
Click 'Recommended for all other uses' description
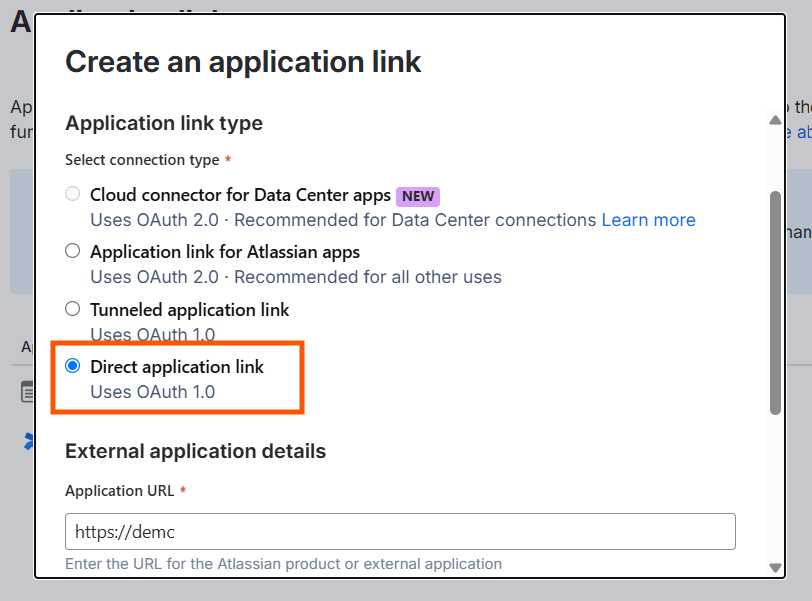tap(368, 277)
